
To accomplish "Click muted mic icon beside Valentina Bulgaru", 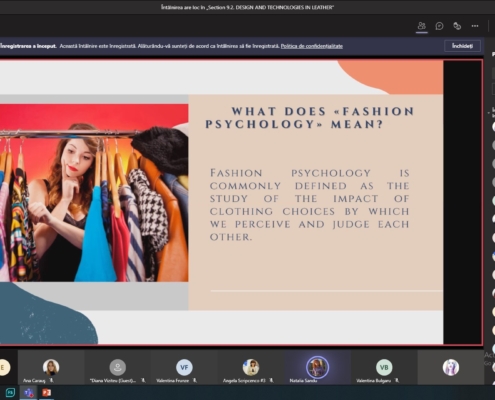I will [397, 380].
